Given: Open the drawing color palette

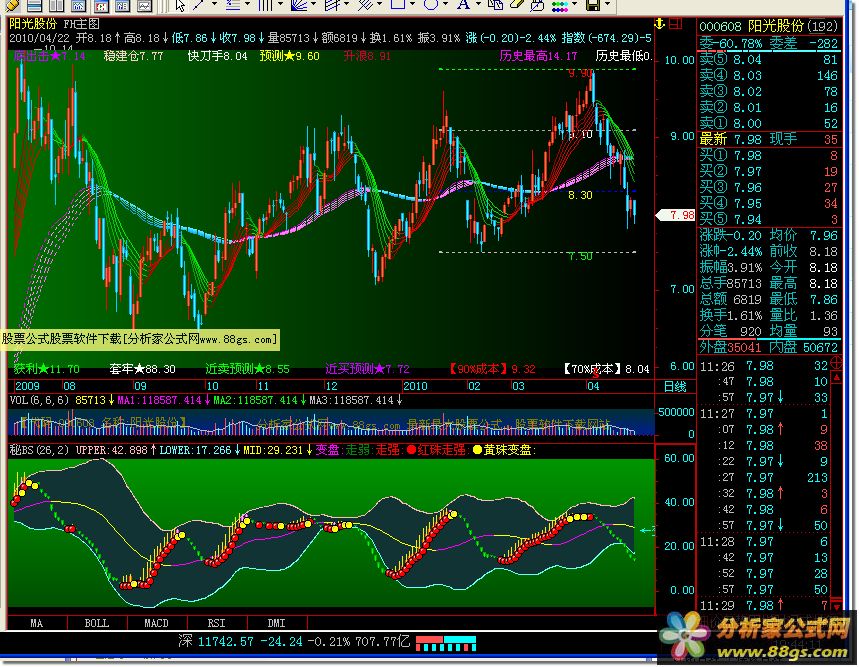Looking at the screenshot, I should pos(561,5).
